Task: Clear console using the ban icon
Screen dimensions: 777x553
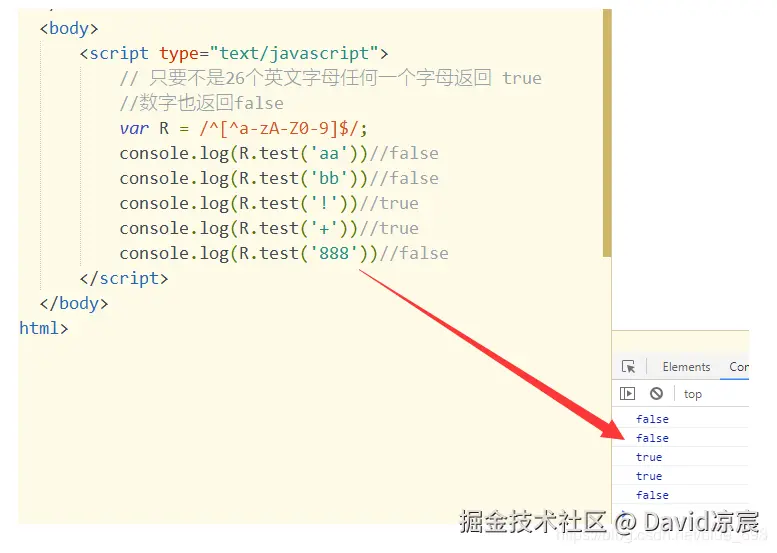Action: pos(656,393)
